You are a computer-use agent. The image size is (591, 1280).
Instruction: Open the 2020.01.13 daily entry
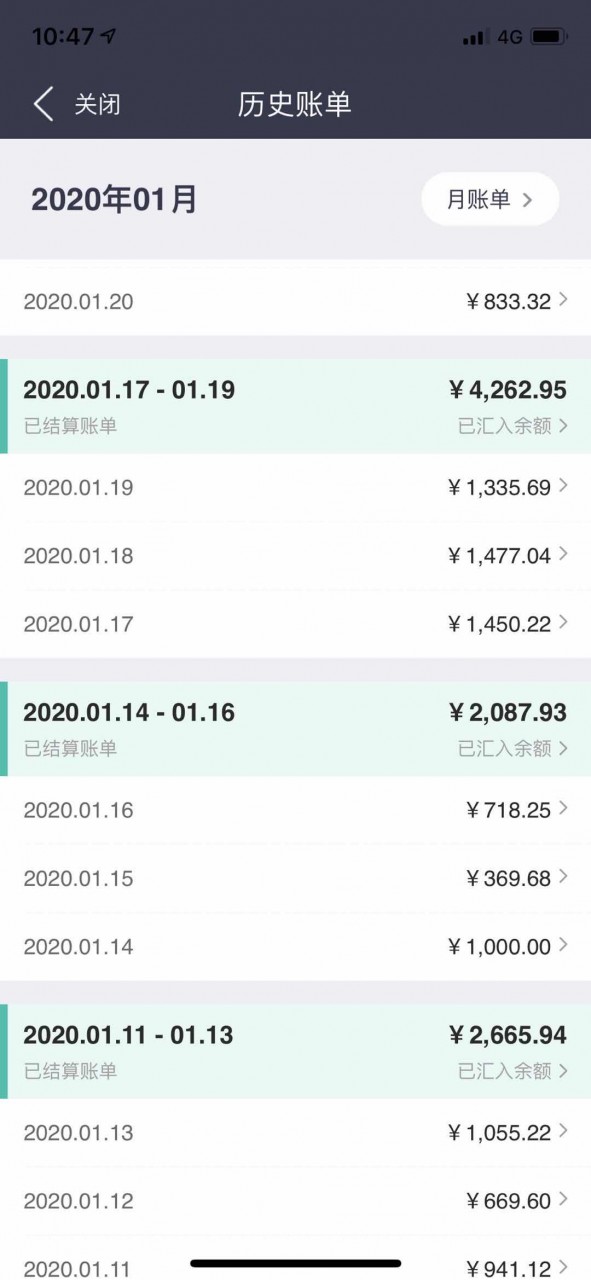click(x=295, y=1133)
